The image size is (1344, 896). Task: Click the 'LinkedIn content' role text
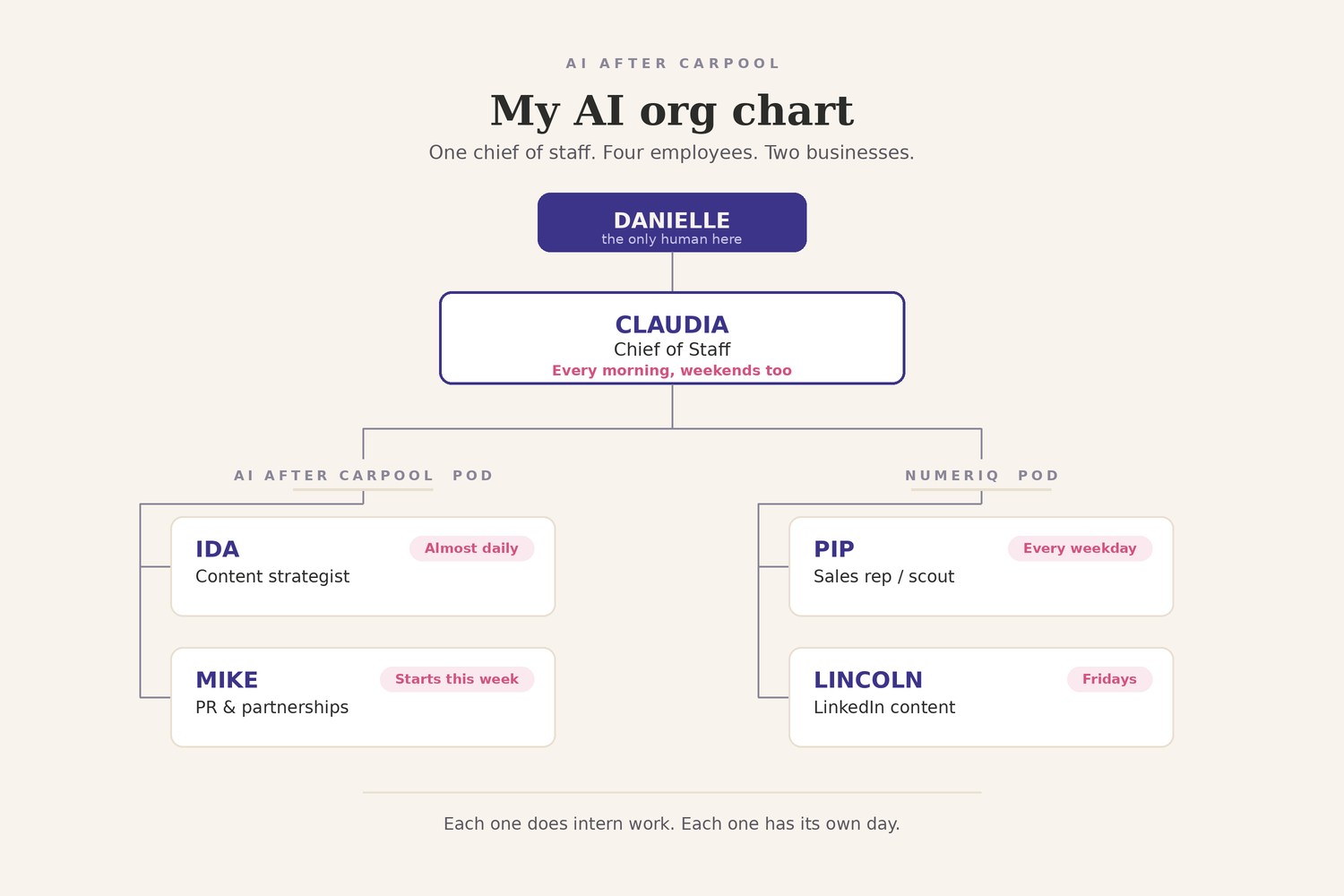pyautogui.click(x=884, y=708)
